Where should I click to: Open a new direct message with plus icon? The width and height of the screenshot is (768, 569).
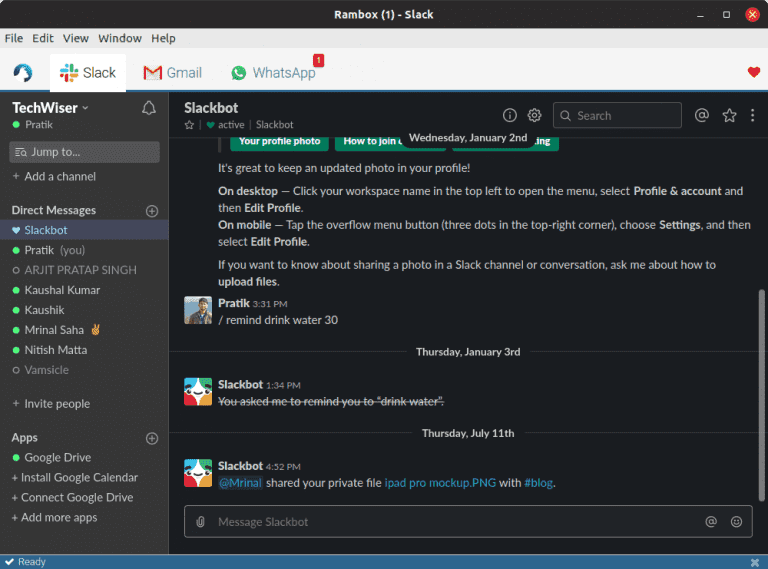click(x=152, y=211)
